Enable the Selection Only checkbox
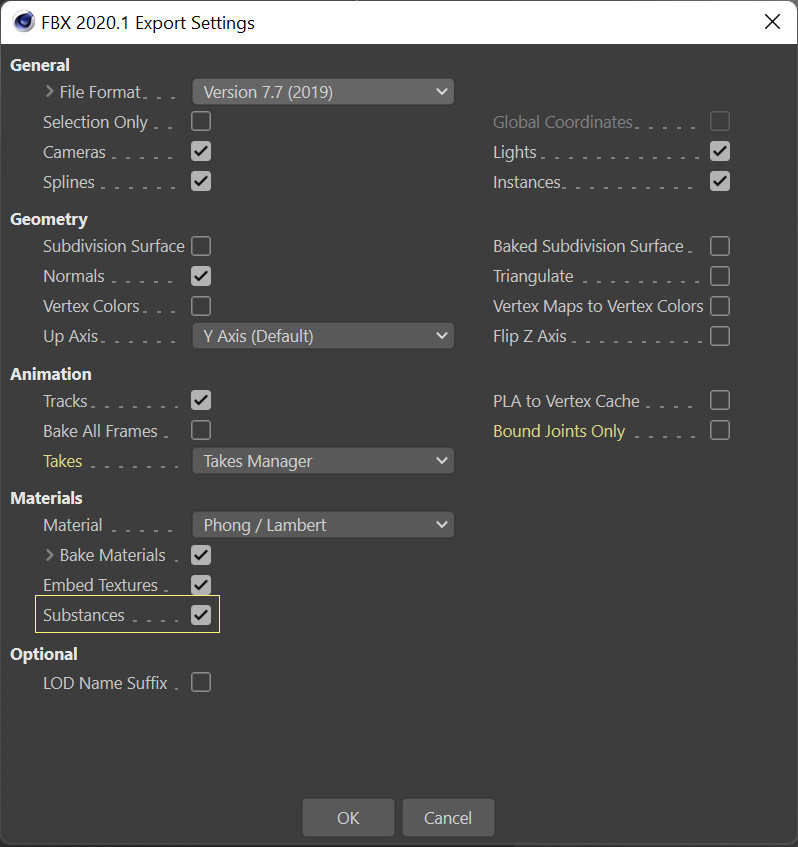The height and width of the screenshot is (847, 798). 201,122
